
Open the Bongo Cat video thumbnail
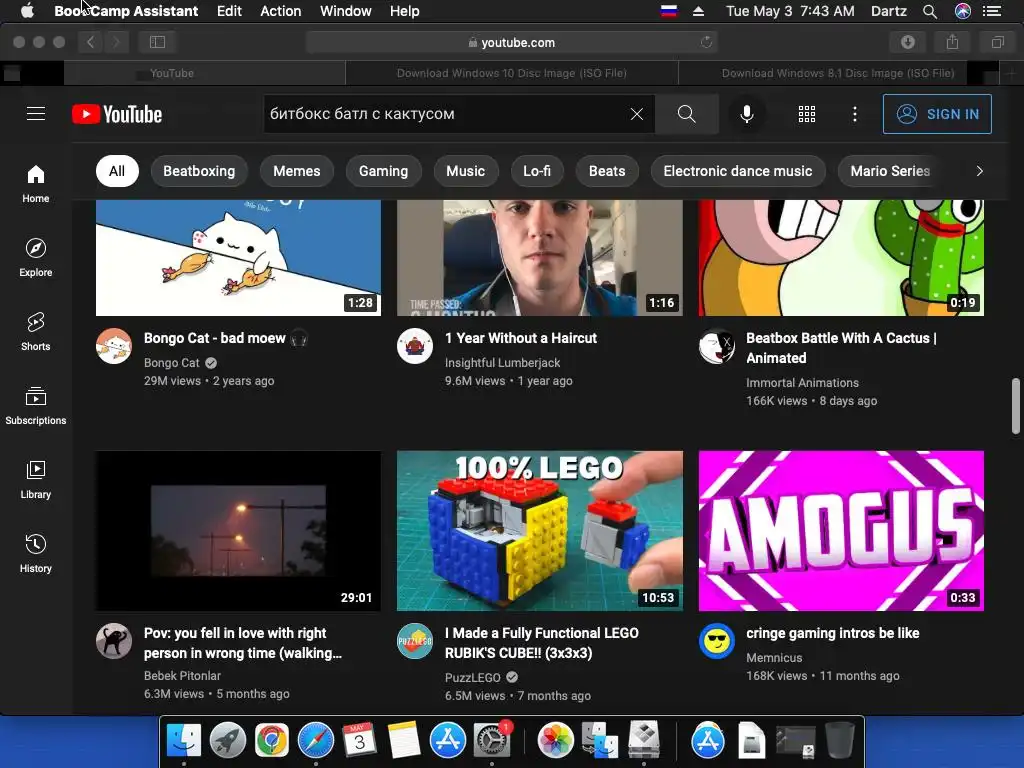238,258
